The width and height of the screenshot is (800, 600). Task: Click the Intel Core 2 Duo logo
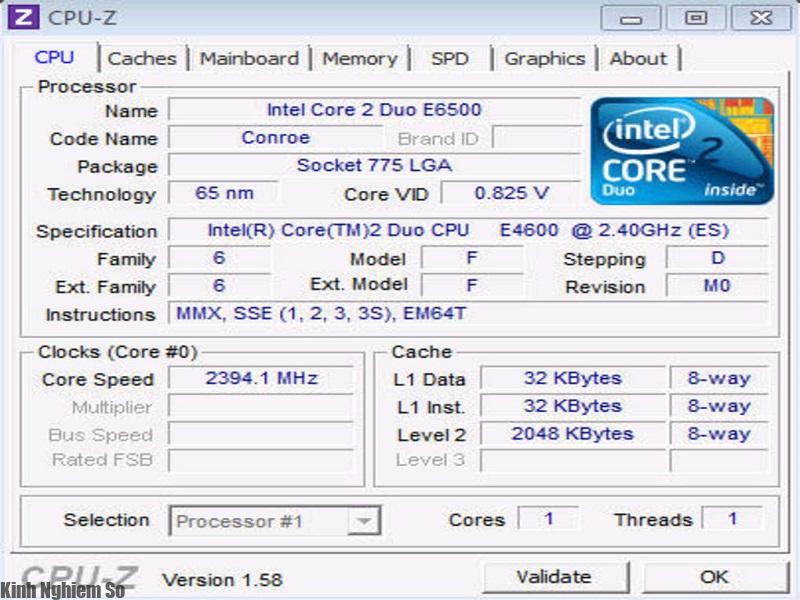click(682, 151)
